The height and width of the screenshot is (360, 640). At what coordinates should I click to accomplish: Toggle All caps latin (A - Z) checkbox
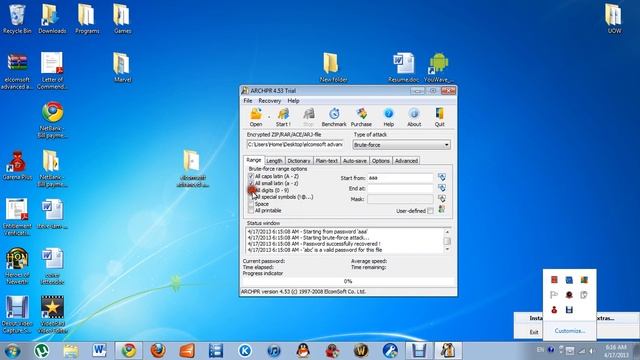click(251, 176)
